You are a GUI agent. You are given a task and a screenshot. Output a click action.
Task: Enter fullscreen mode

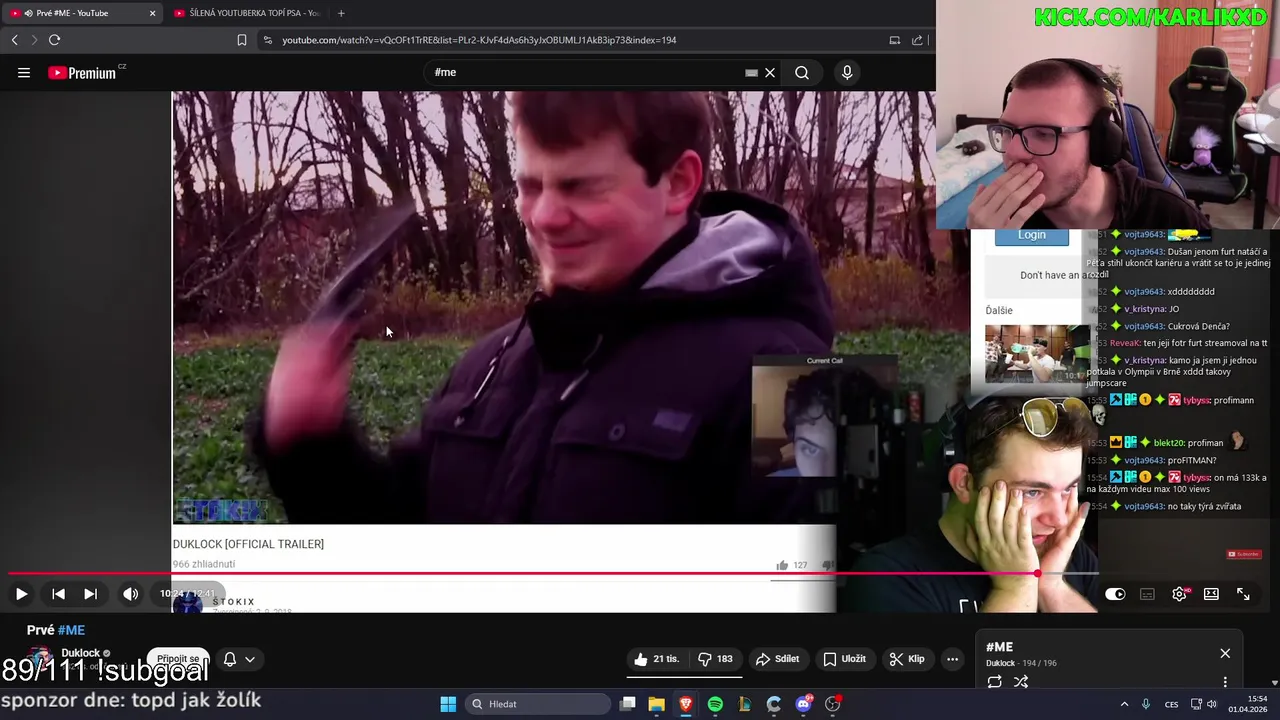[x=1243, y=594]
